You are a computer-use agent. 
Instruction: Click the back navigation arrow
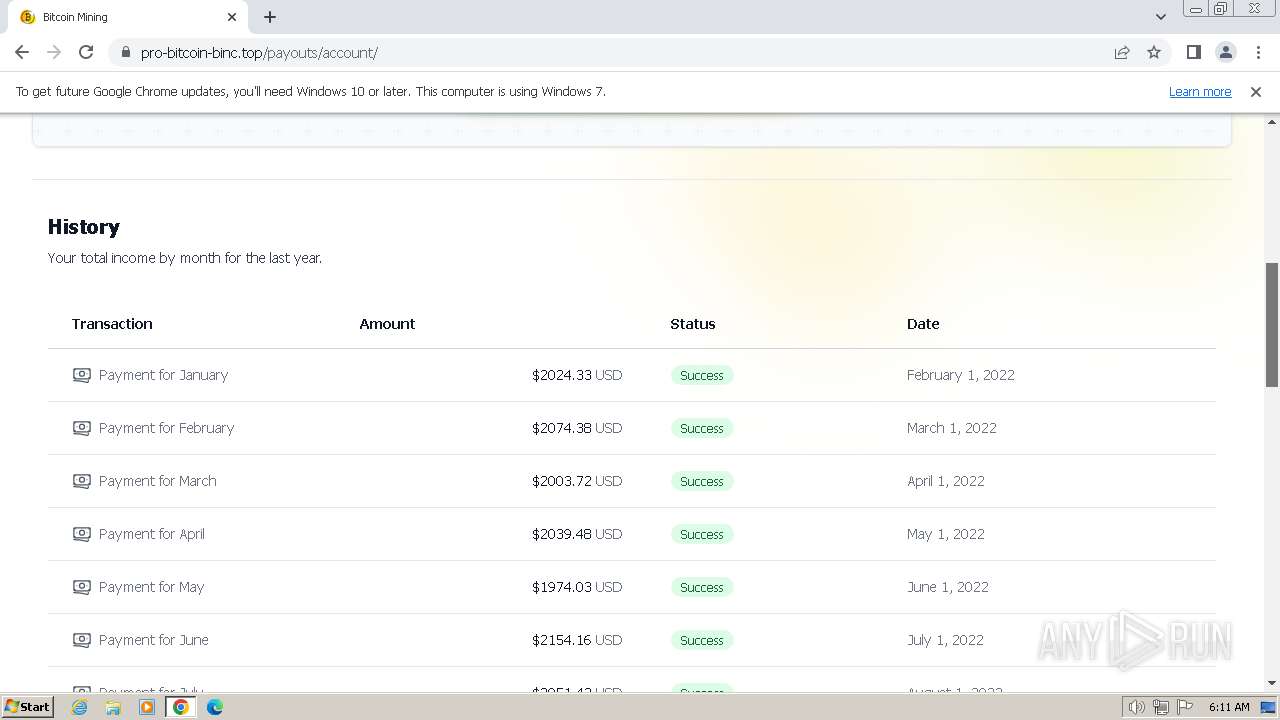click(x=22, y=52)
